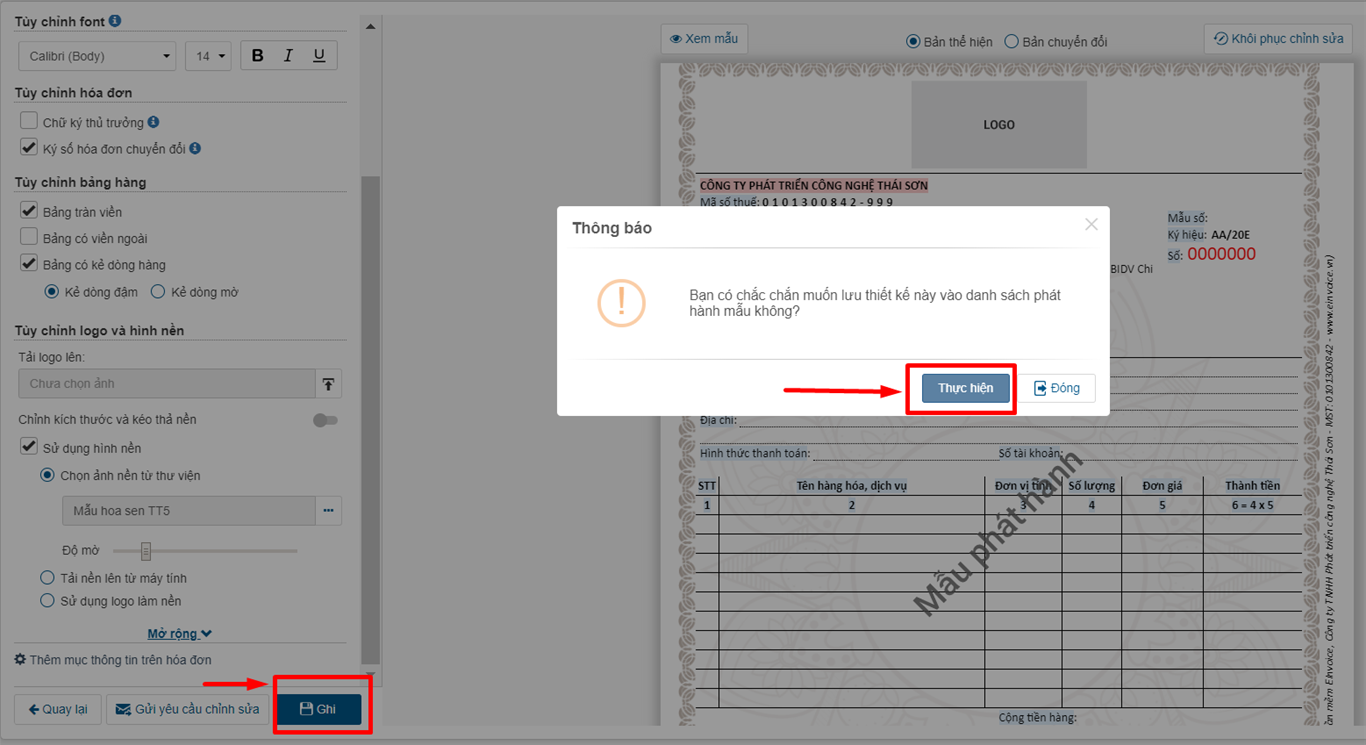Click Xem mẫu preview button
Viewport: 1366px width, 745px height.
click(x=704, y=39)
